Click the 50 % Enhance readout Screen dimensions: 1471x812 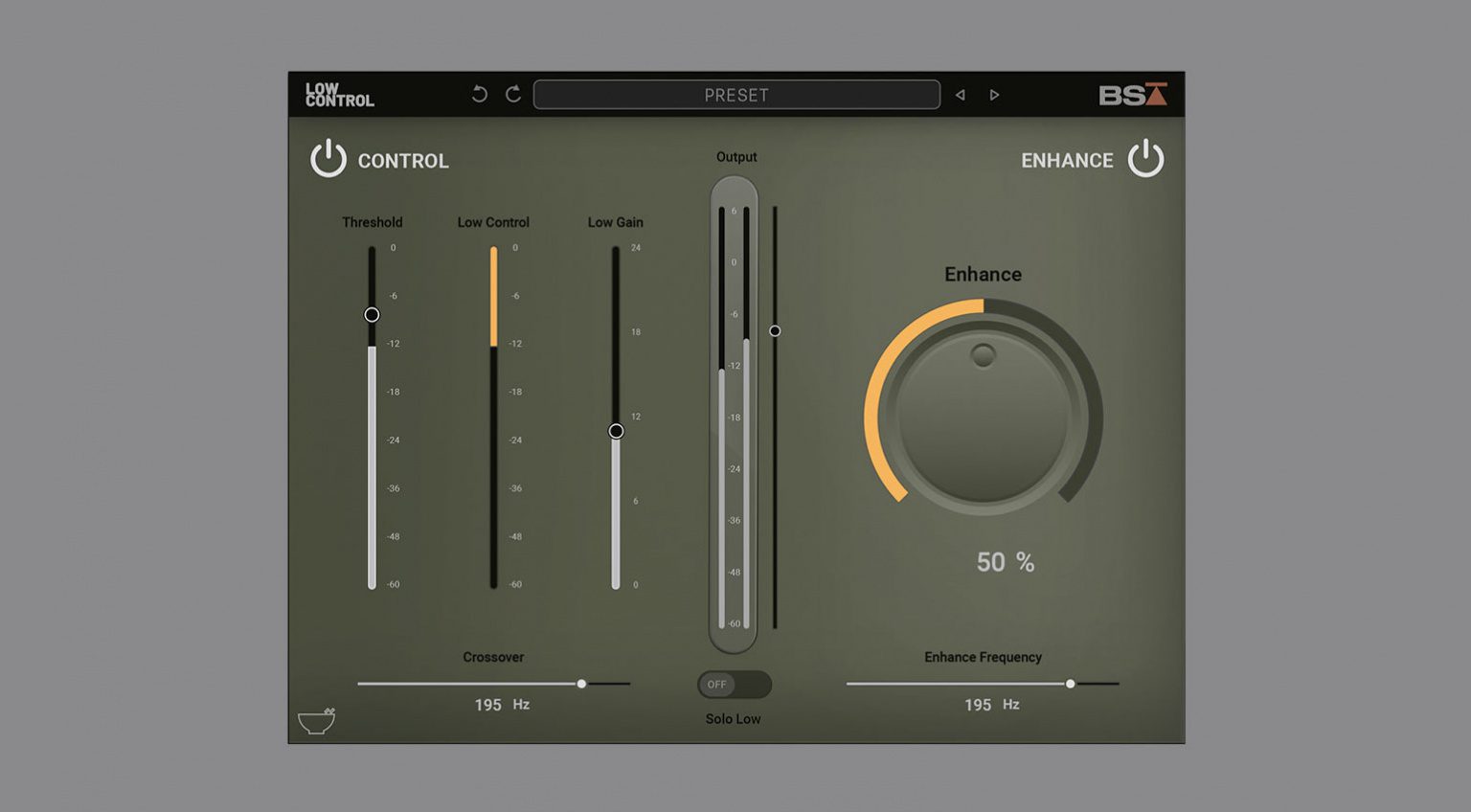point(1004,563)
